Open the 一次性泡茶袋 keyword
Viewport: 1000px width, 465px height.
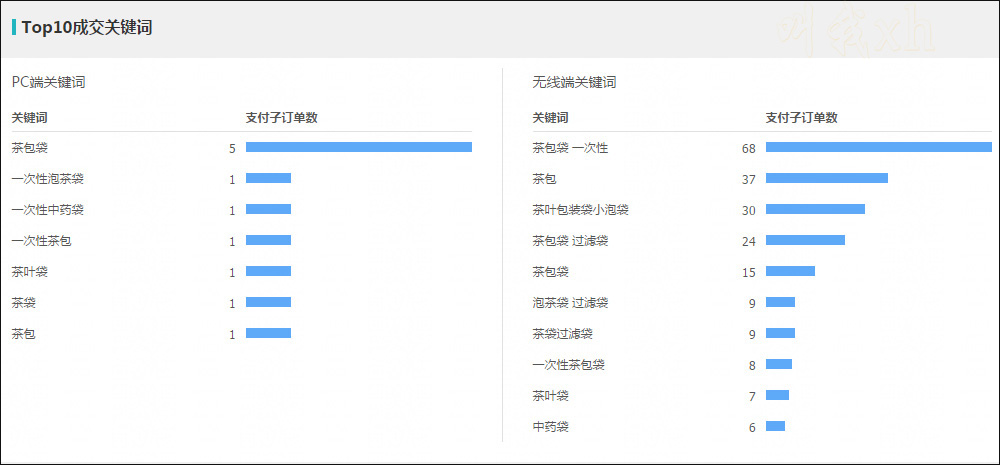pyautogui.click(x=47, y=179)
